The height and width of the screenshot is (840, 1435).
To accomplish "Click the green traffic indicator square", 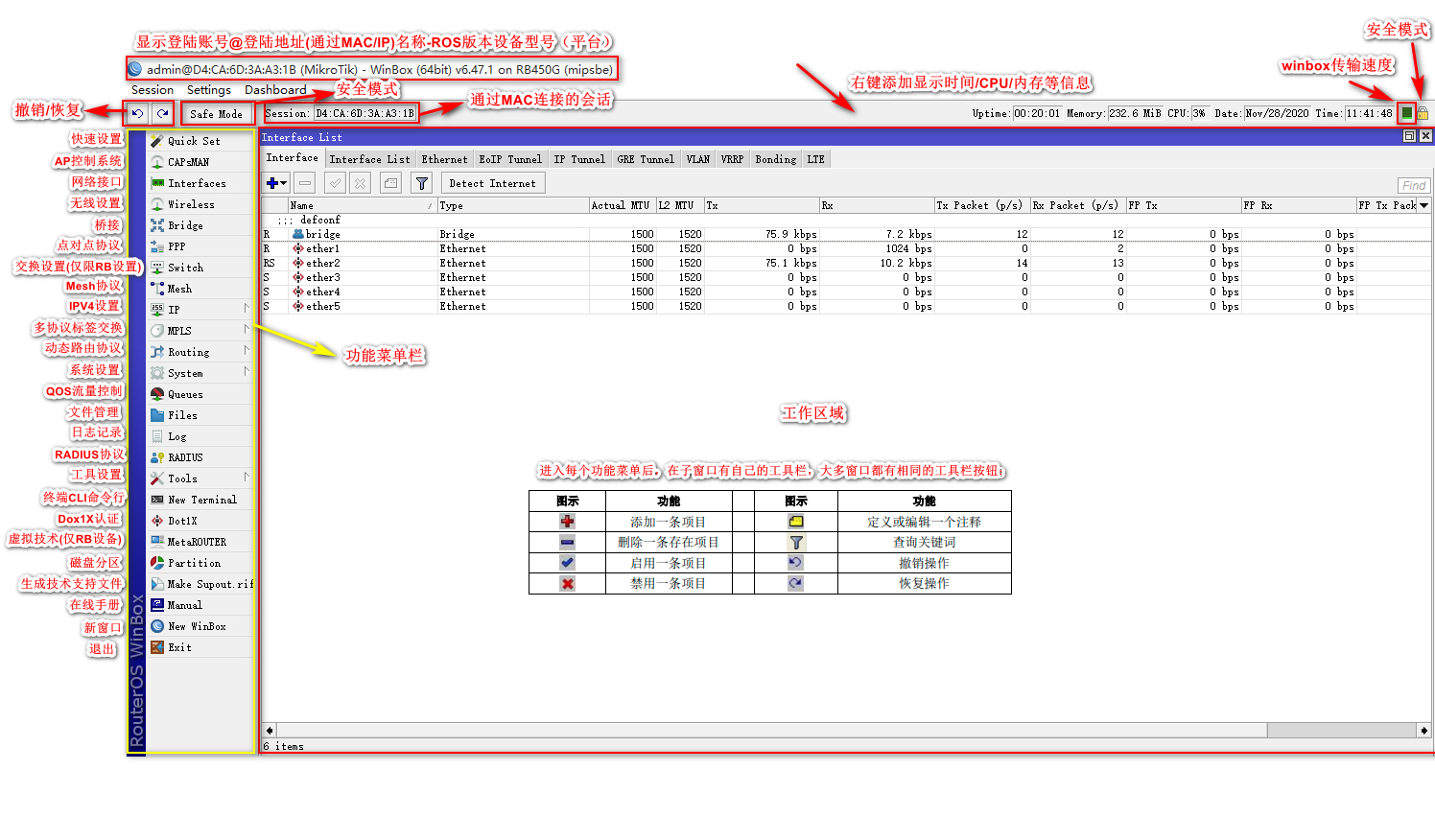I will (x=1406, y=113).
